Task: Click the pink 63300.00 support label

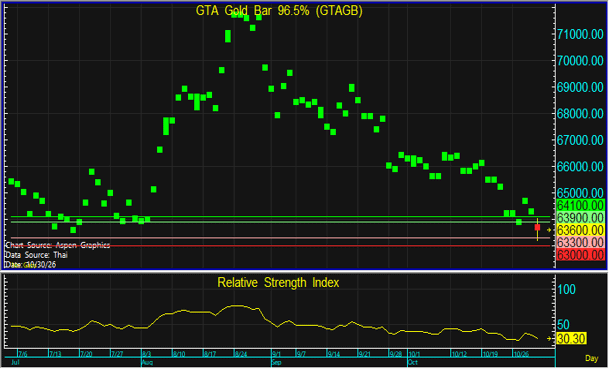Action: [581, 242]
